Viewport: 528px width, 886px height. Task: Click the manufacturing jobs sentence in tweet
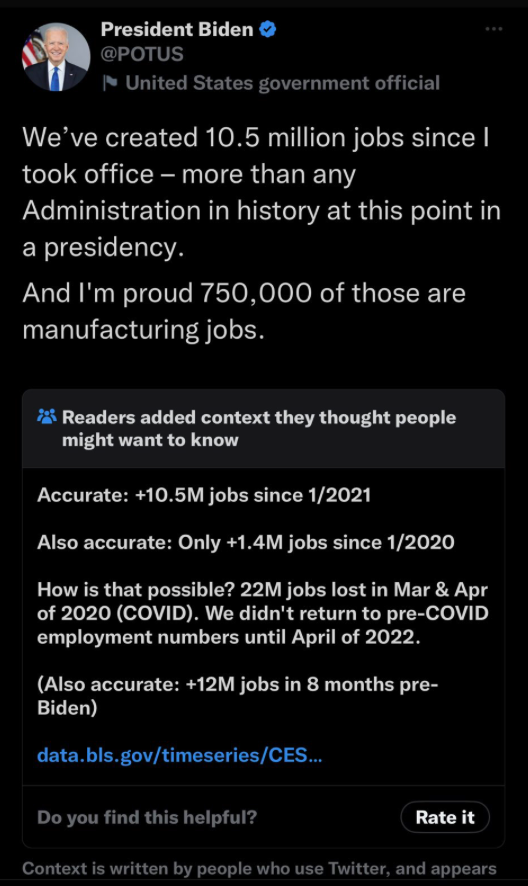point(244,311)
